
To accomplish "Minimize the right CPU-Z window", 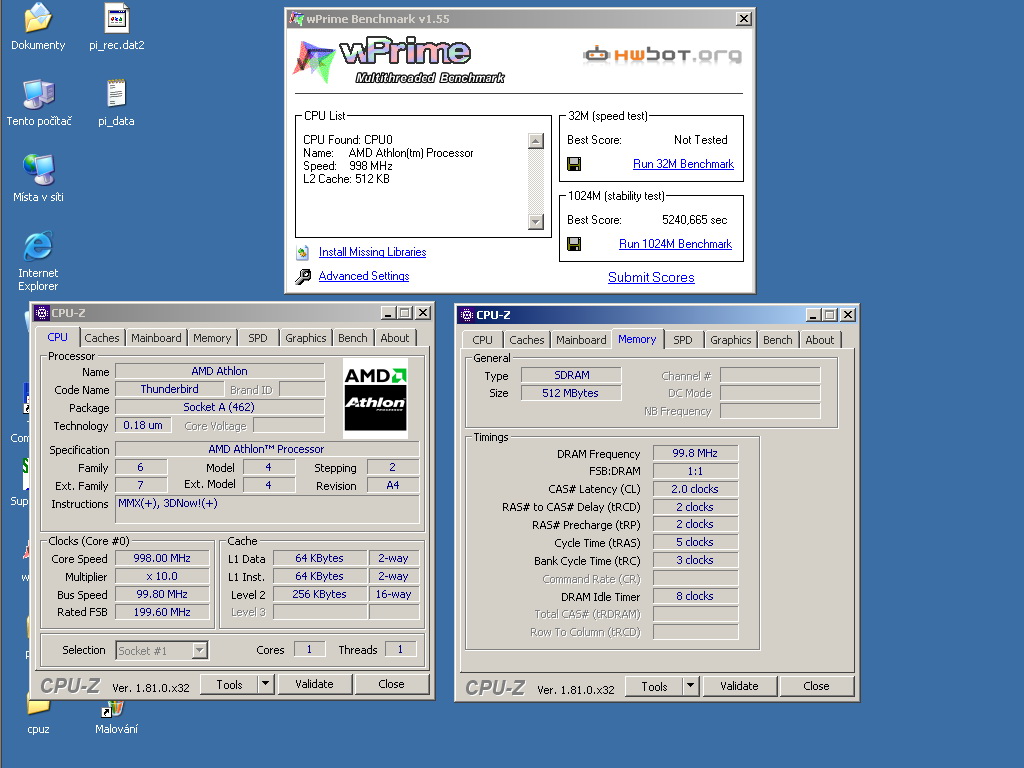I will (812, 315).
